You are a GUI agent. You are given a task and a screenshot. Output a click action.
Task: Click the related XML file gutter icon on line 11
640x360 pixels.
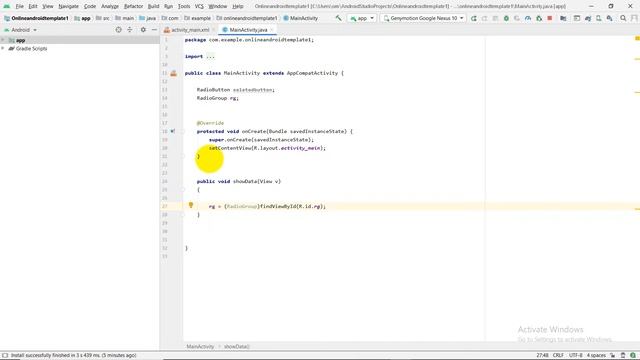pos(173,73)
